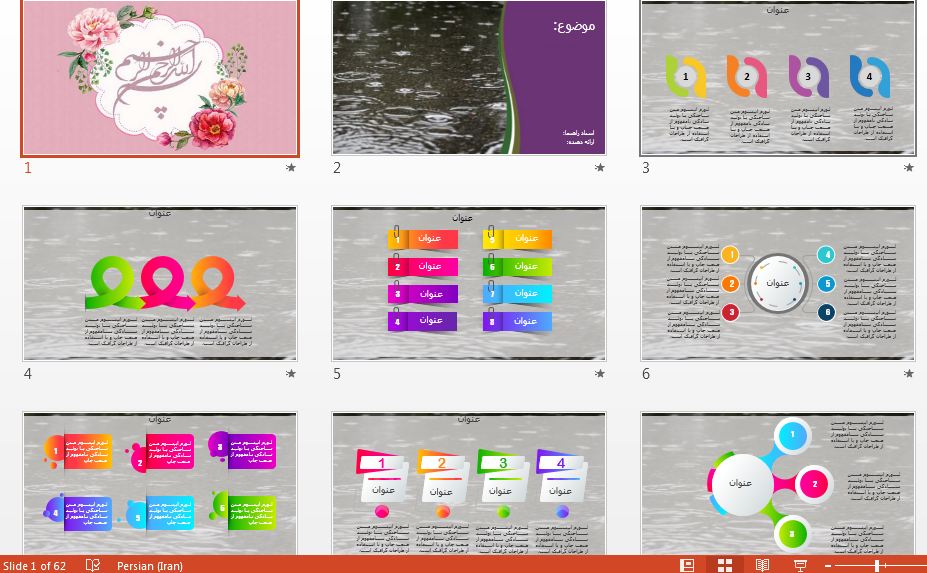This screenshot has width=927, height=573.
Task: Switch to Slide Sorter view icon
Action: (x=725, y=565)
